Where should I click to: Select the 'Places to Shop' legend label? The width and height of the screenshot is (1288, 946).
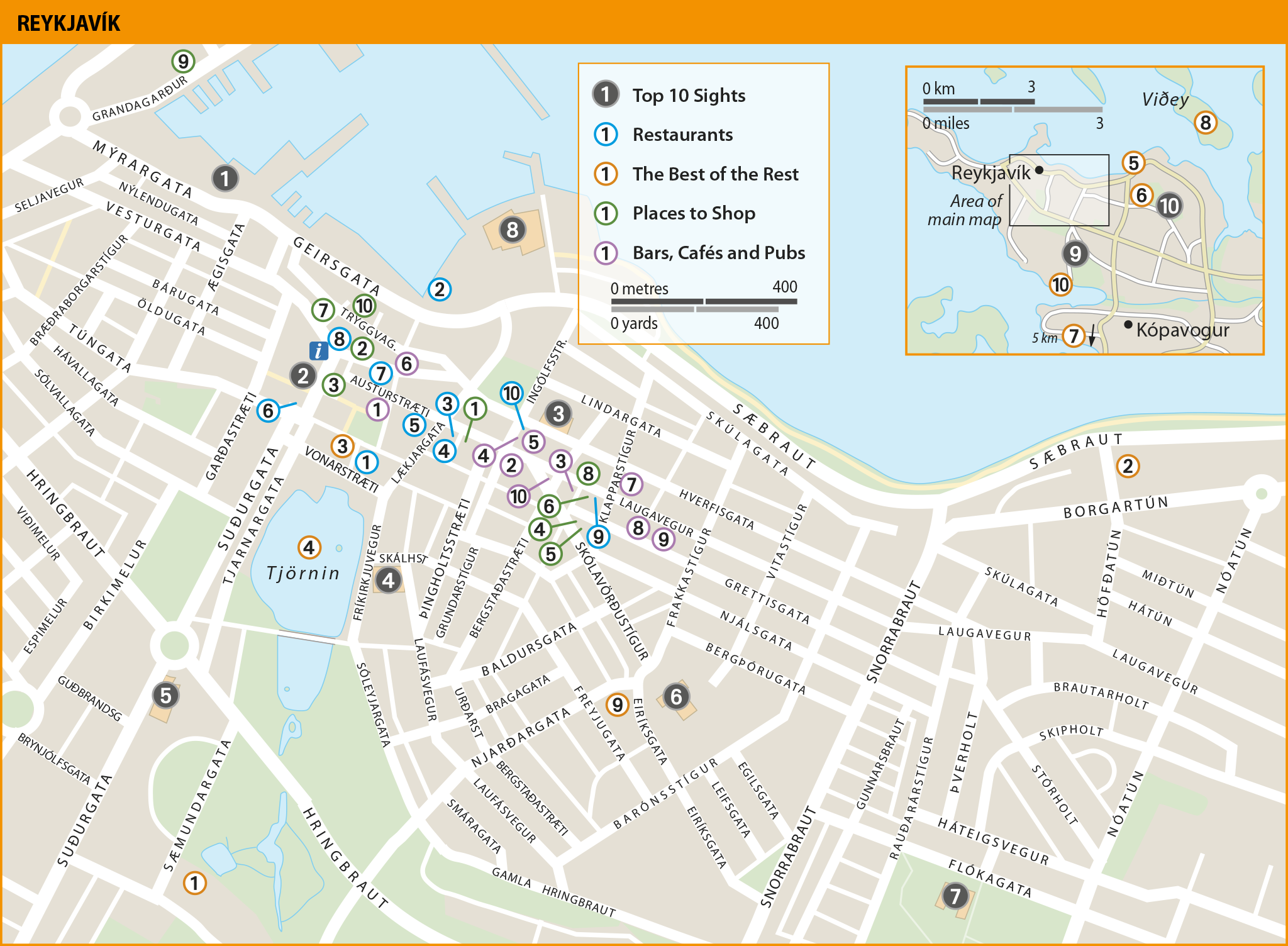(694, 213)
